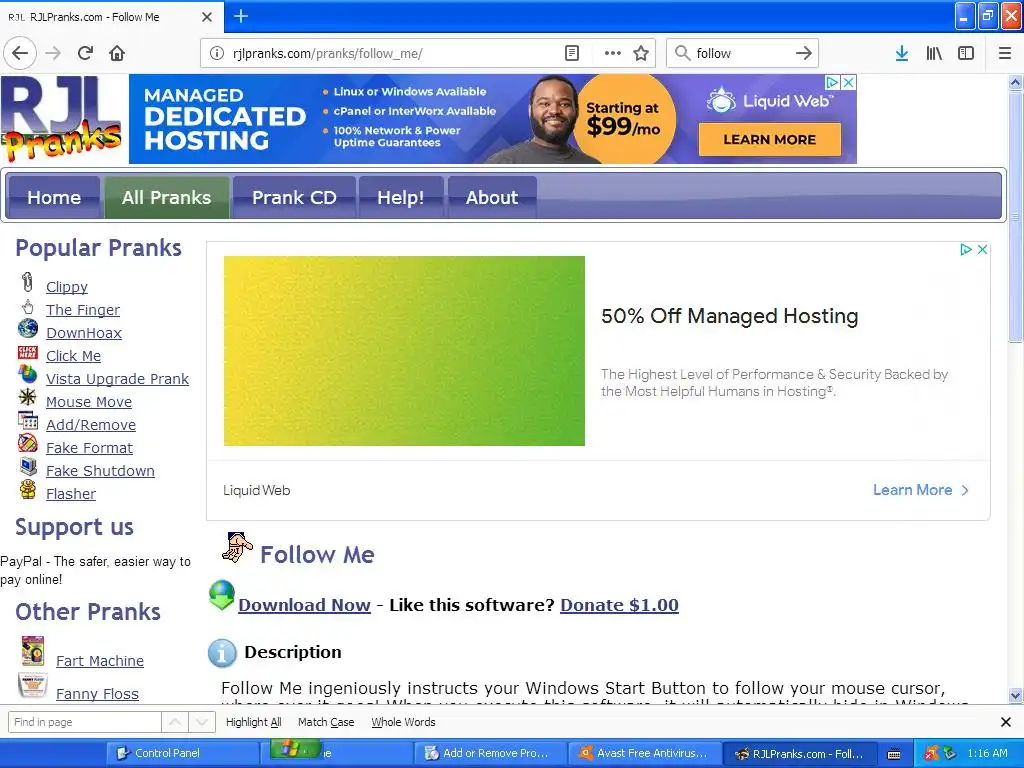Click the Fake Format icon
This screenshot has width=1024, height=768.
click(27, 443)
